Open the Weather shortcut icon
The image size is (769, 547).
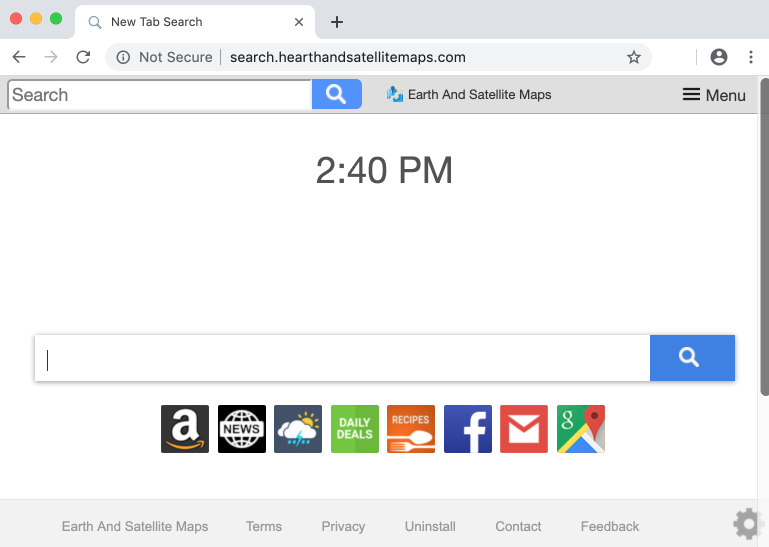coord(298,429)
